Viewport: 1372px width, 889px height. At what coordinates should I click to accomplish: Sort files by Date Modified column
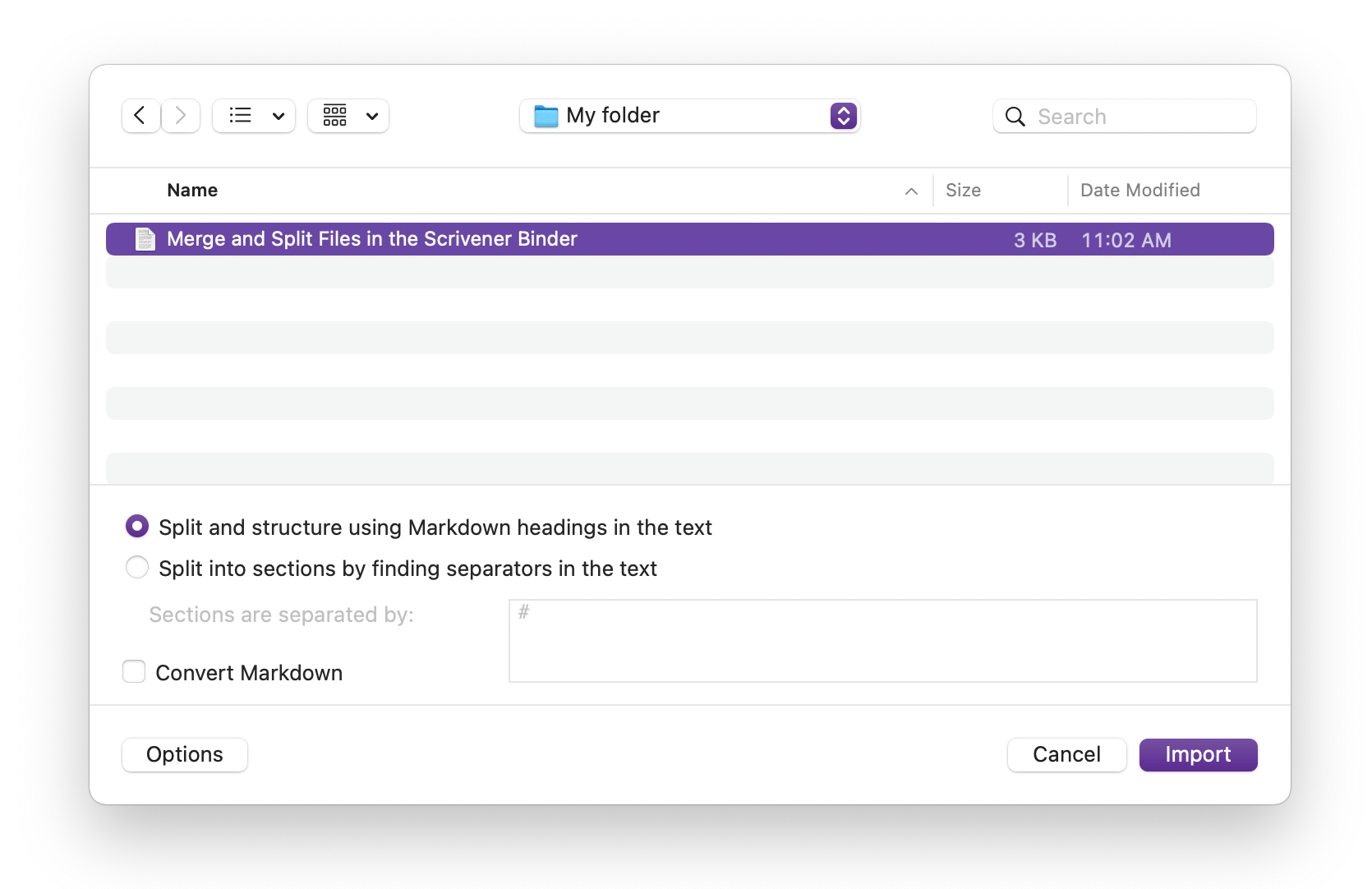click(1139, 191)
